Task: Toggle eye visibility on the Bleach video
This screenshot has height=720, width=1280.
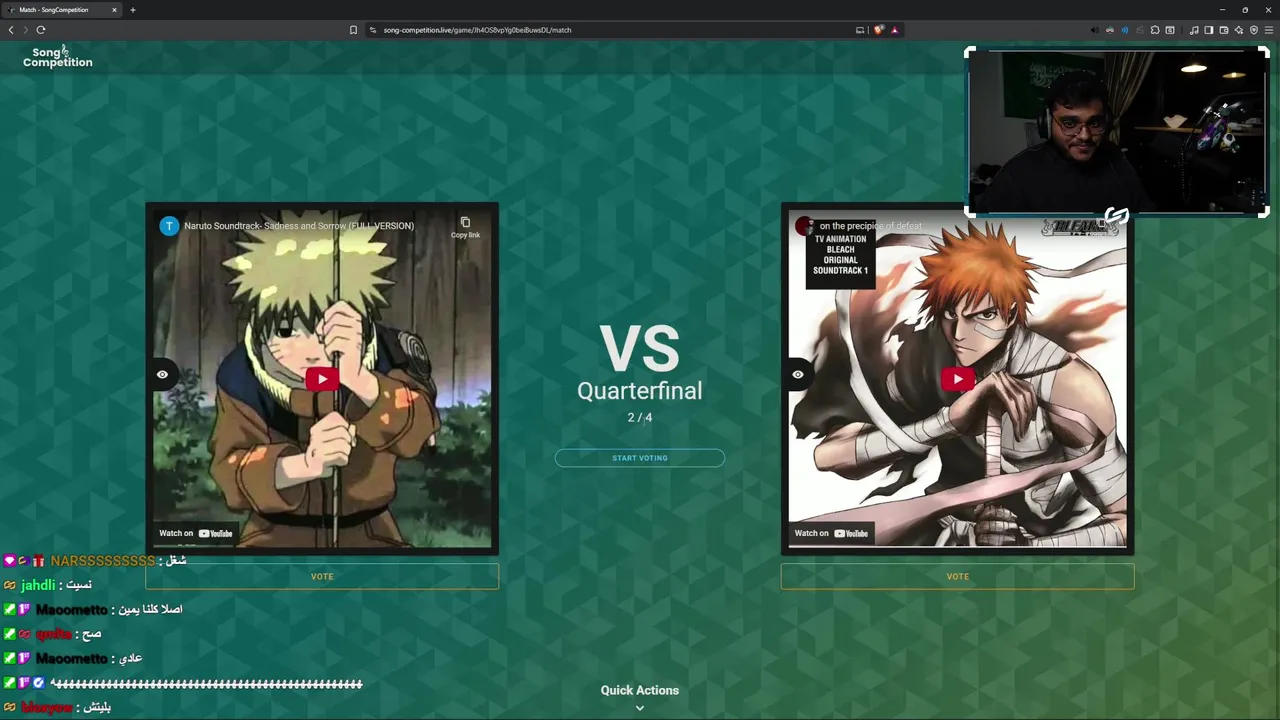Action: click(x=798, y=375)
